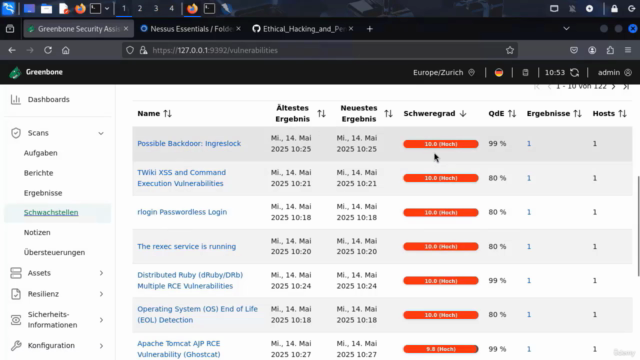
Task: Click severity bar for Ingreslock row
Action: (x=441, y=144)
